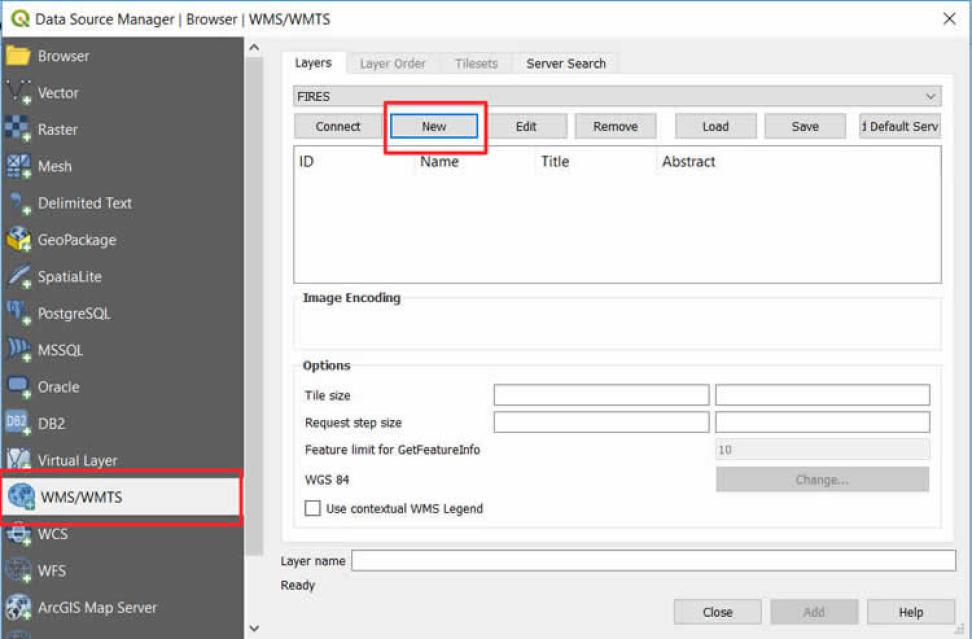Image resolution: width=972 pixels, height=639 pixels.
Task: Select the Raster layer icon
Action: [x=17, y=129]
